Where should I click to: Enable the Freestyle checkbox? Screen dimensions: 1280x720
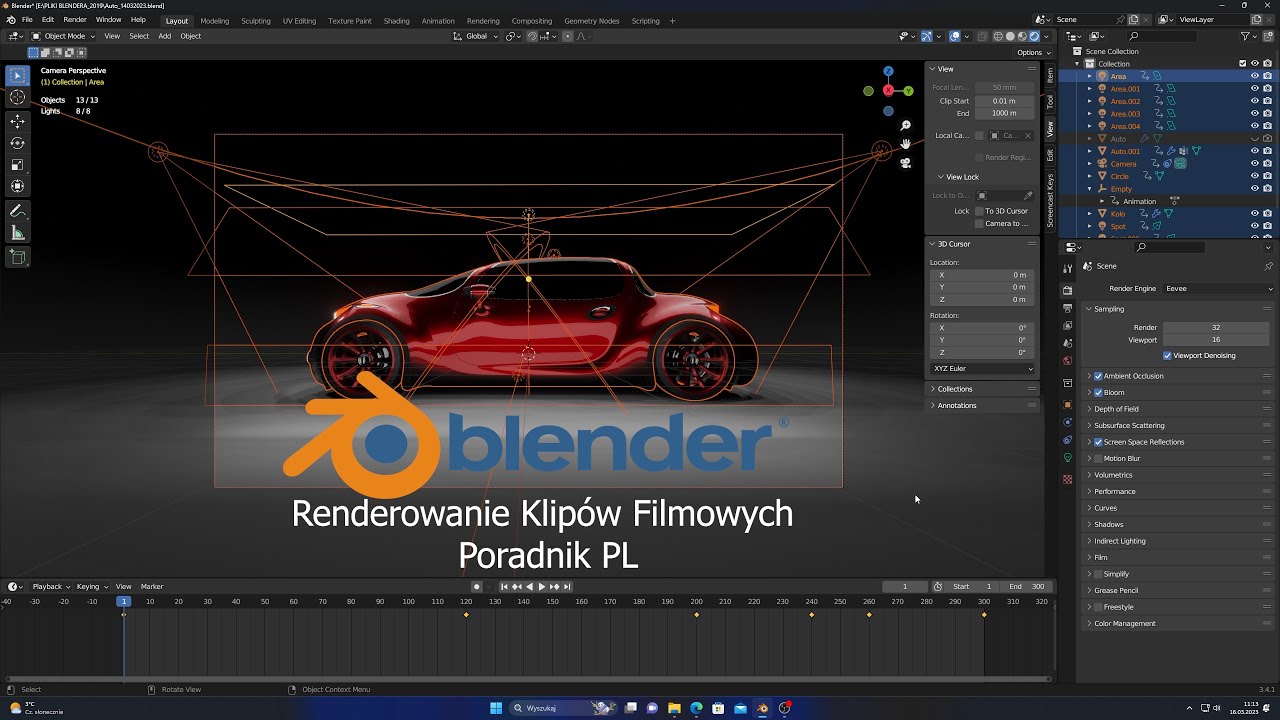1098,607
